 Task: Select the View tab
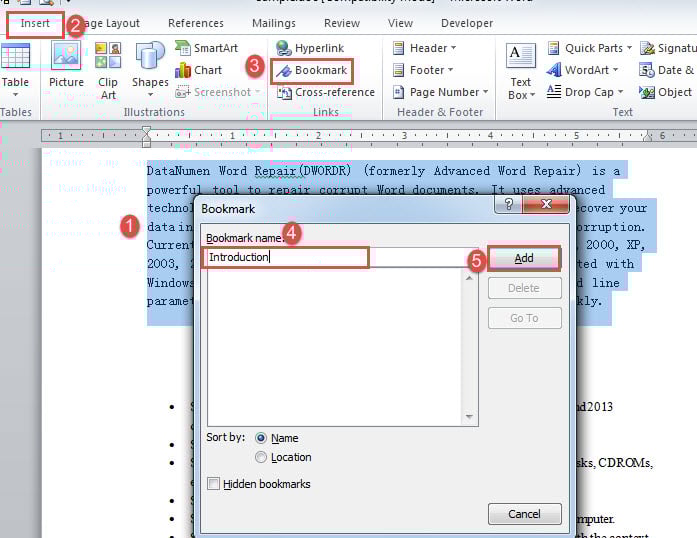click(400, 24)
